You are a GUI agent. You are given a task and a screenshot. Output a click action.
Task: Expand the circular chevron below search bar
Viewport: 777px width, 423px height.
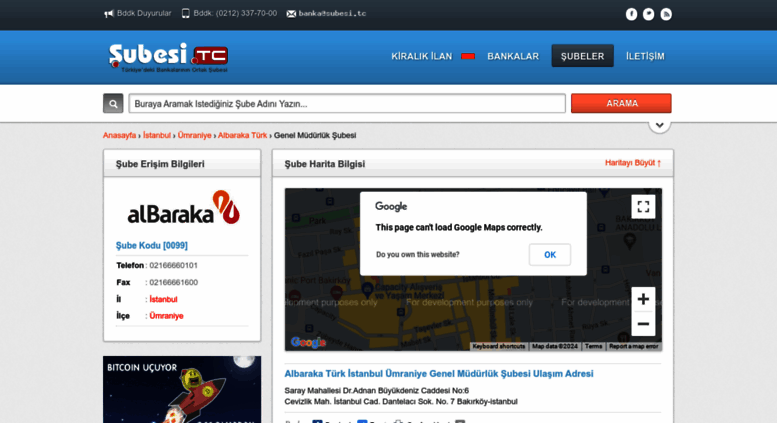(x=660, y=125)
